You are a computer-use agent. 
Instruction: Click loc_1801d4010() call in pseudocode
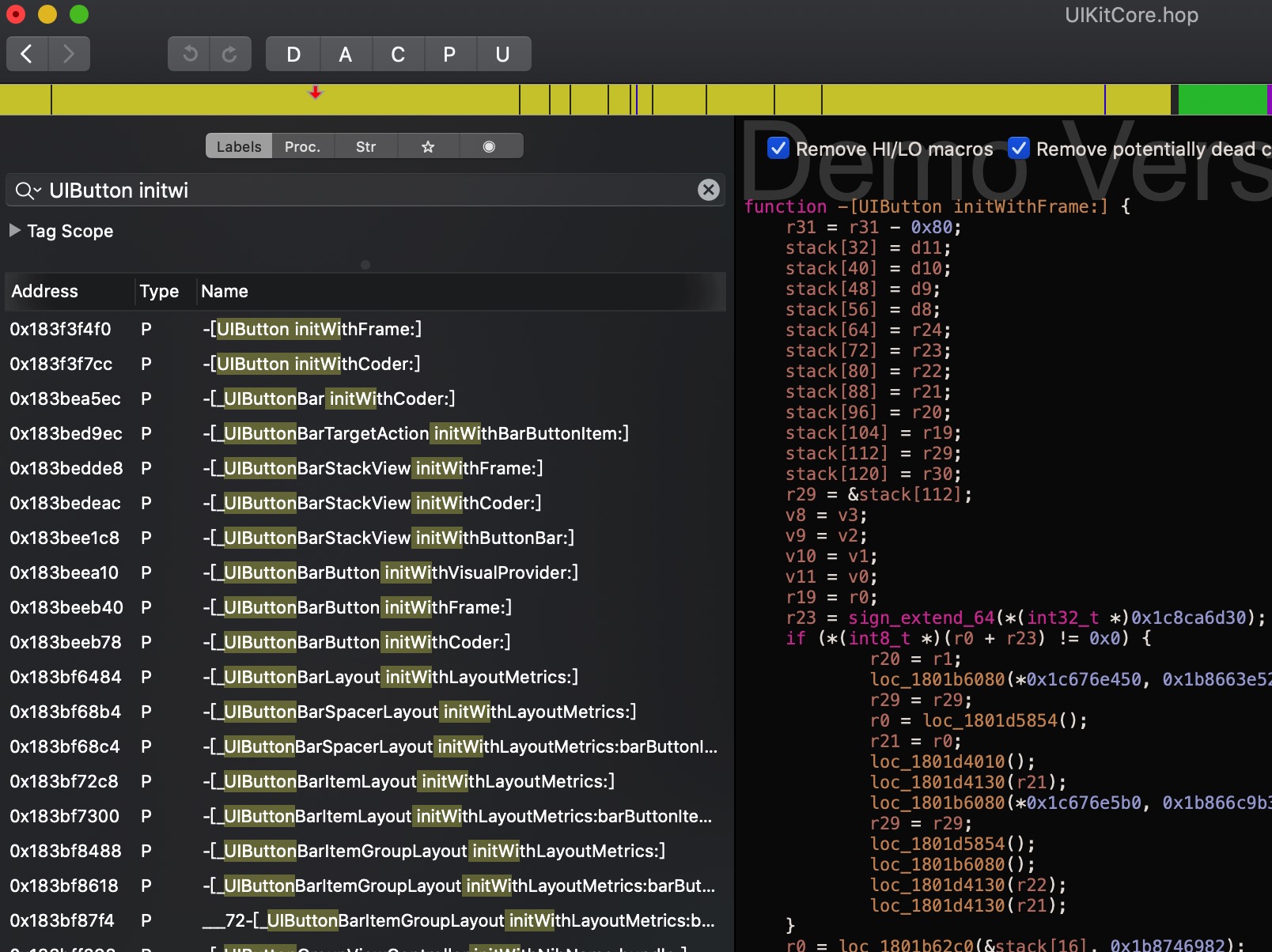[952, 761]
